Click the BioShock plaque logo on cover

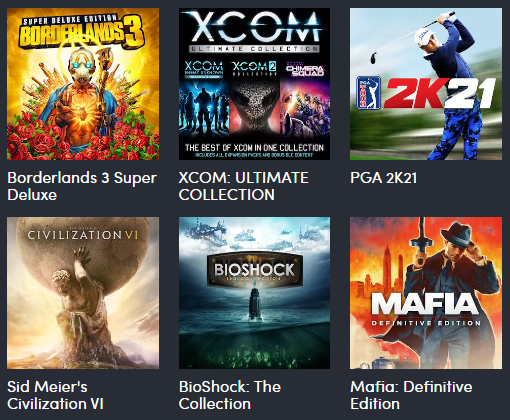point(255,270)
